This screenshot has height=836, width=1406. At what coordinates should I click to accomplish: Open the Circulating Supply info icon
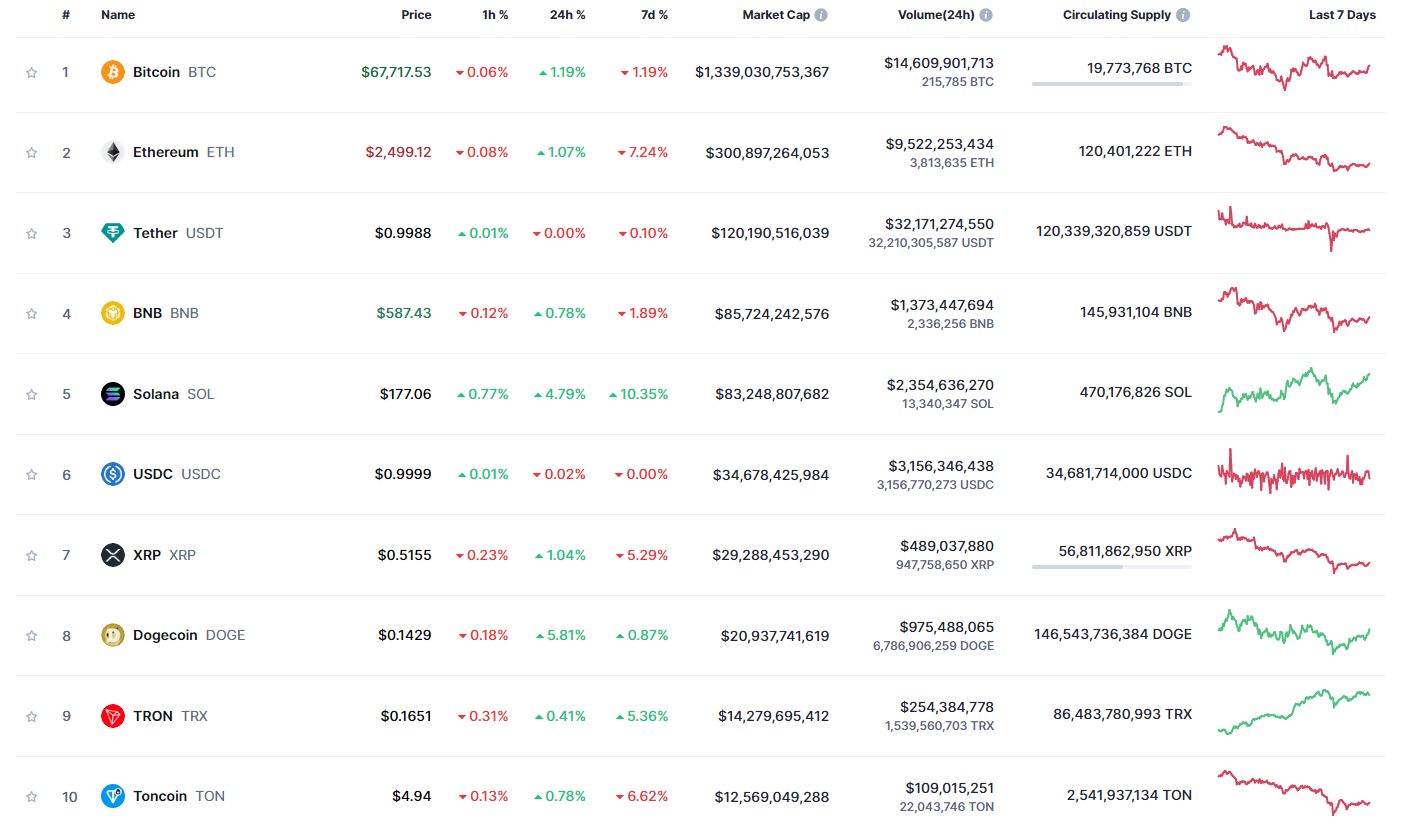point(1184,15)
